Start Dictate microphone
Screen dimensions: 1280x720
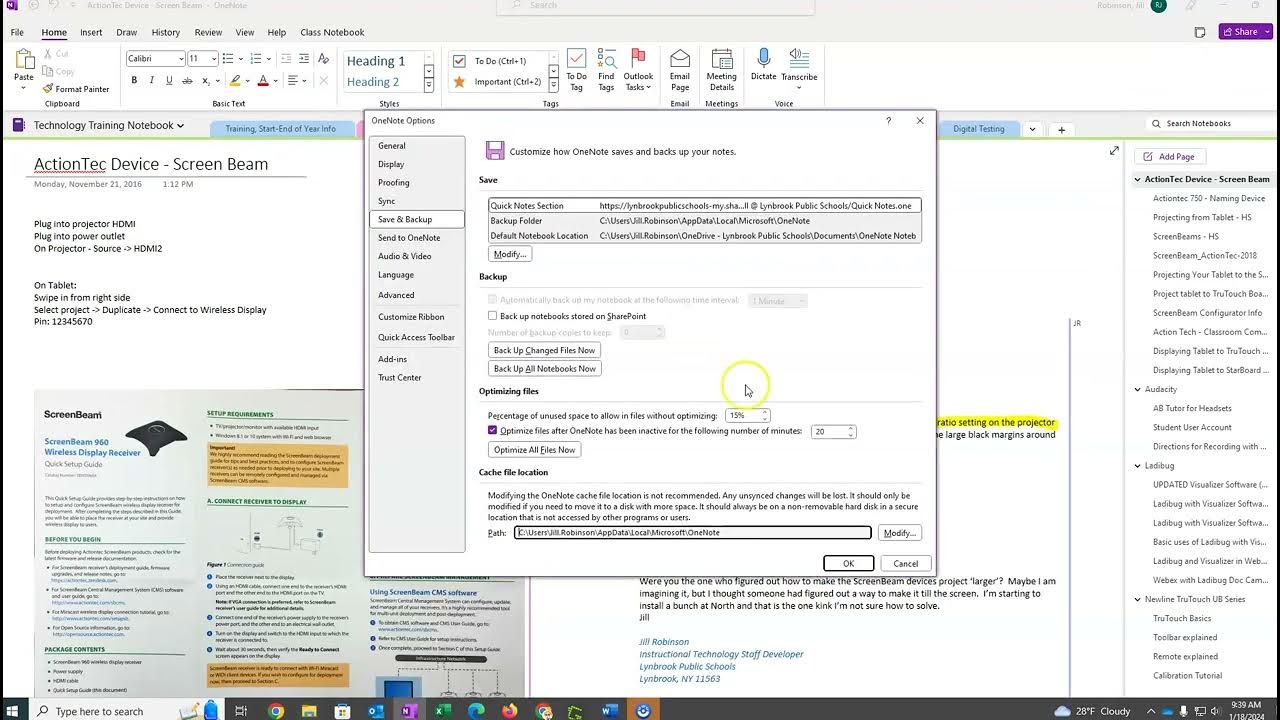763,65
